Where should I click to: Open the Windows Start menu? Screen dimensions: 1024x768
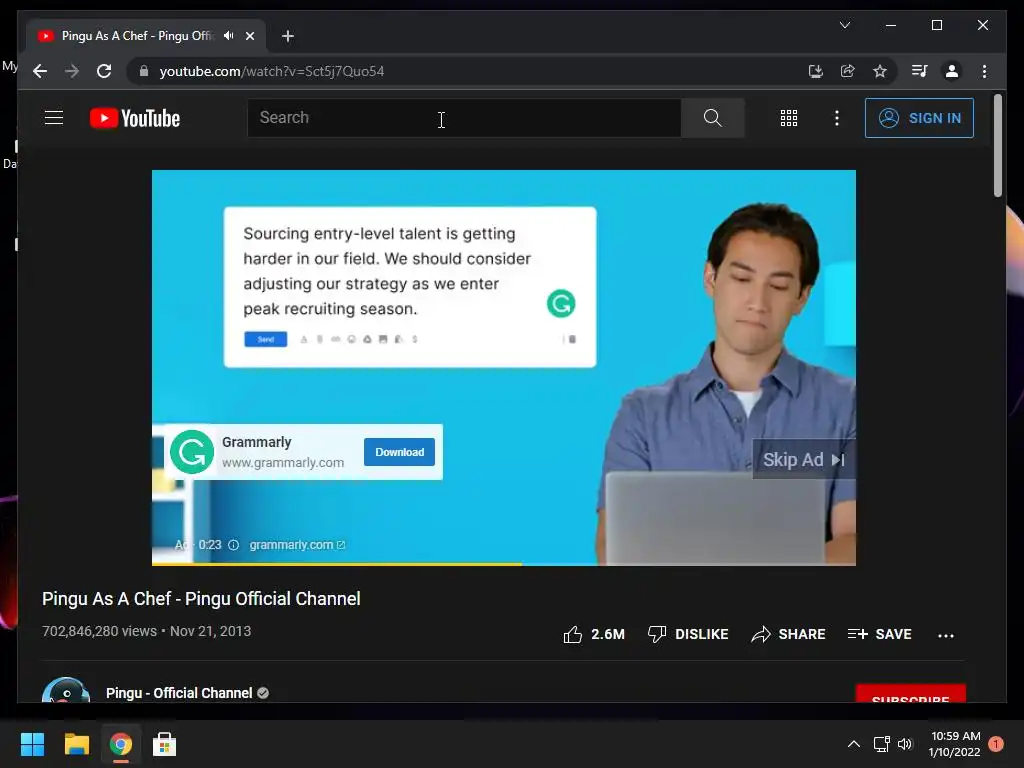click(32, 744)
